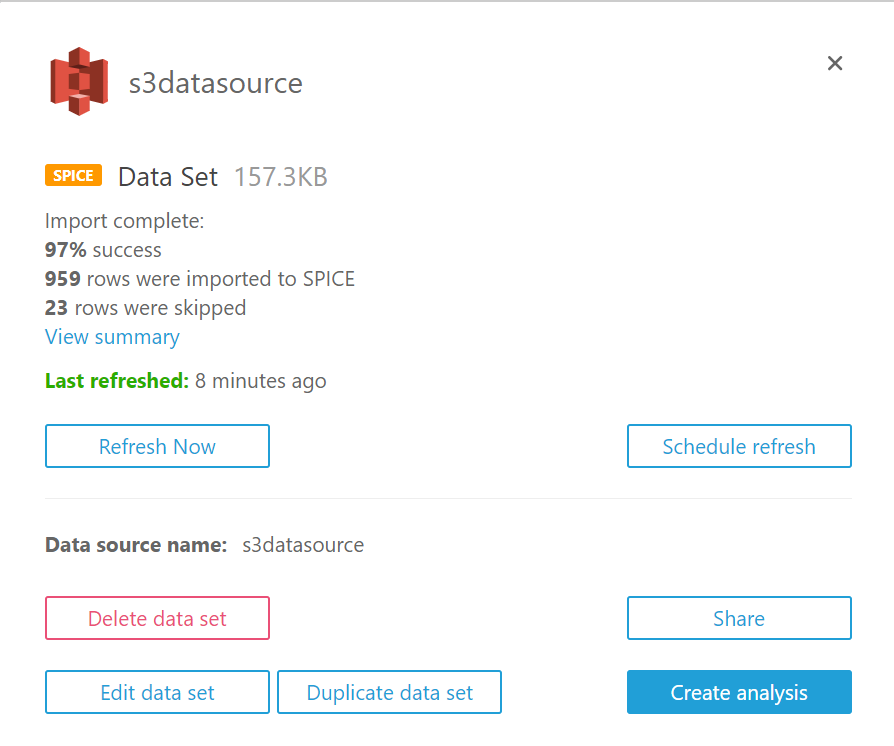Image resolution: width=894 pixels, height=746 pixels.
Task: Click the 23 rows were skipped line
Action: click(145, 308)
